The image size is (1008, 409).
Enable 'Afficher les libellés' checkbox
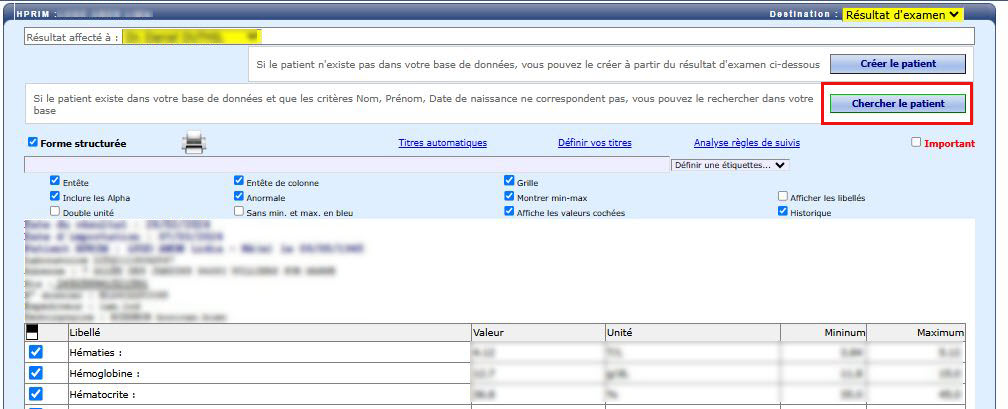(783, 197)
